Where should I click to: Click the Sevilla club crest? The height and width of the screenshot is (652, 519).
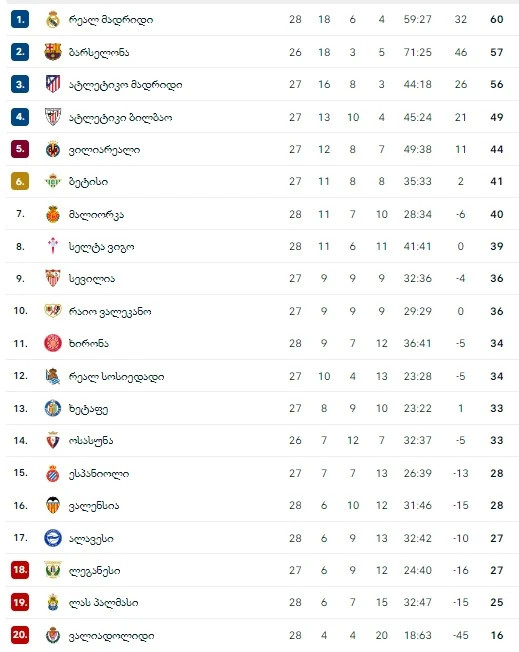pos(53,278)
